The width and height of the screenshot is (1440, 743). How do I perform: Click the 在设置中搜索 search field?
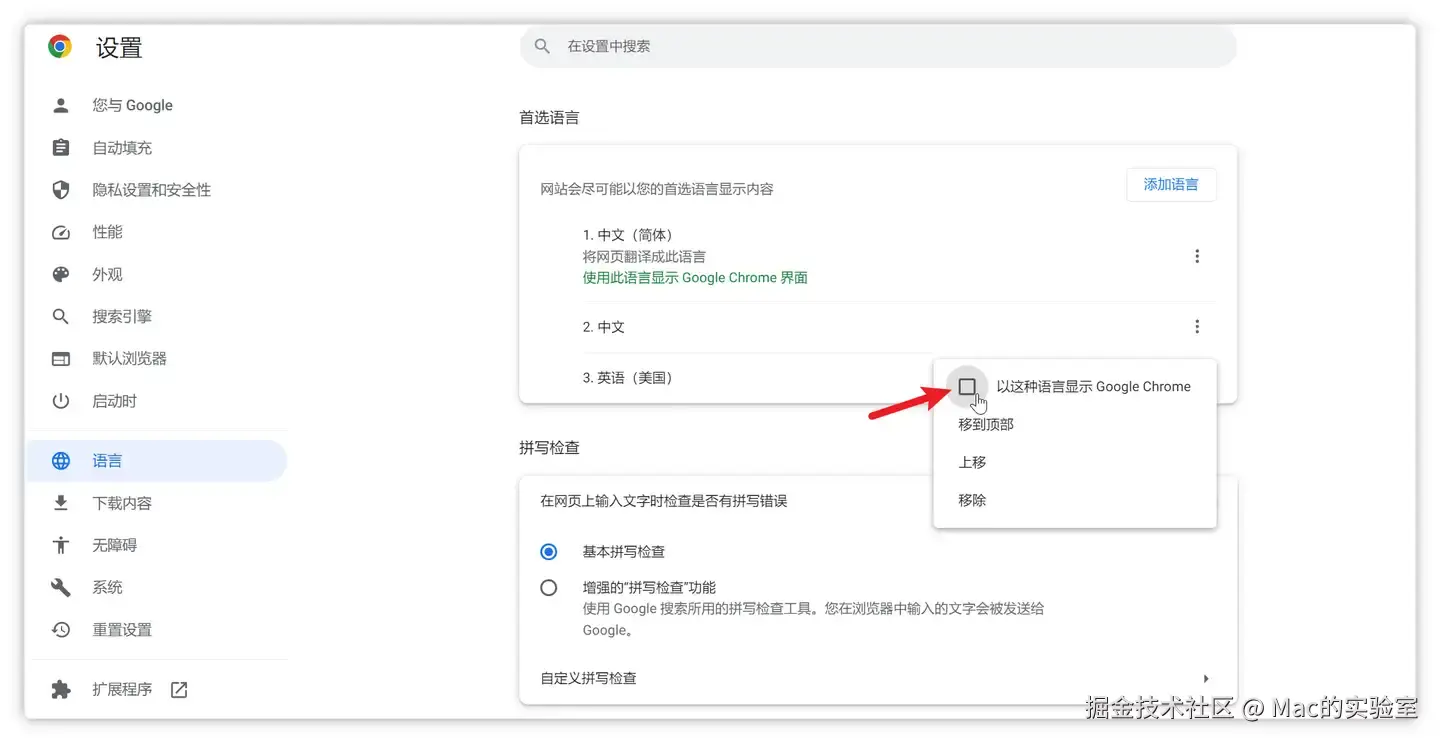878,46
